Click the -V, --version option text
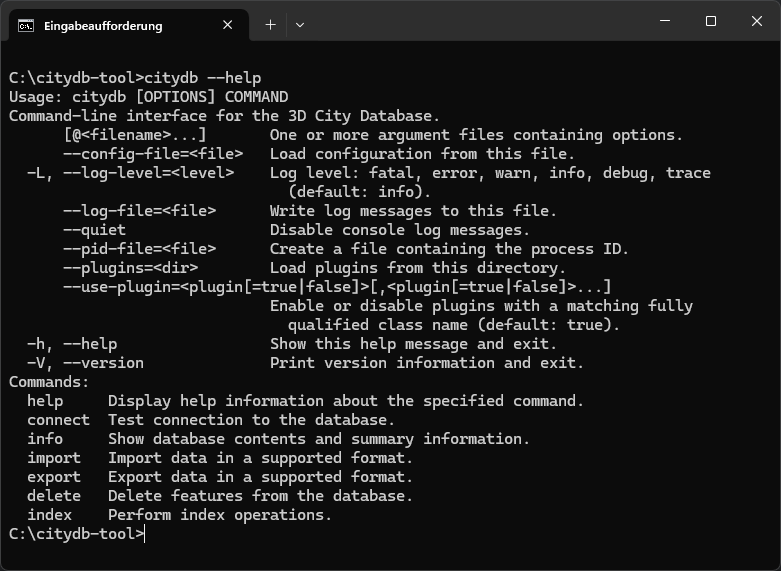 tap(85, 363)
